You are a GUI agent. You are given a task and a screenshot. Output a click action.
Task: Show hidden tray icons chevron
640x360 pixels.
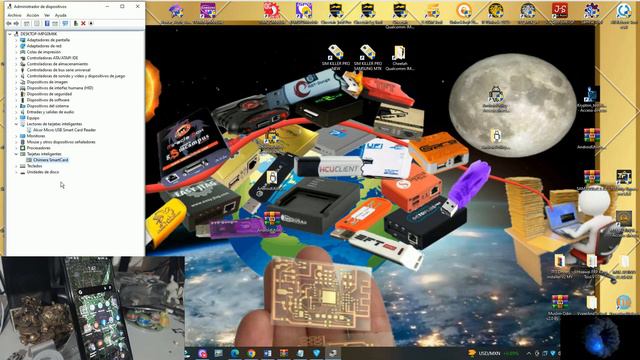pos(528,353)
